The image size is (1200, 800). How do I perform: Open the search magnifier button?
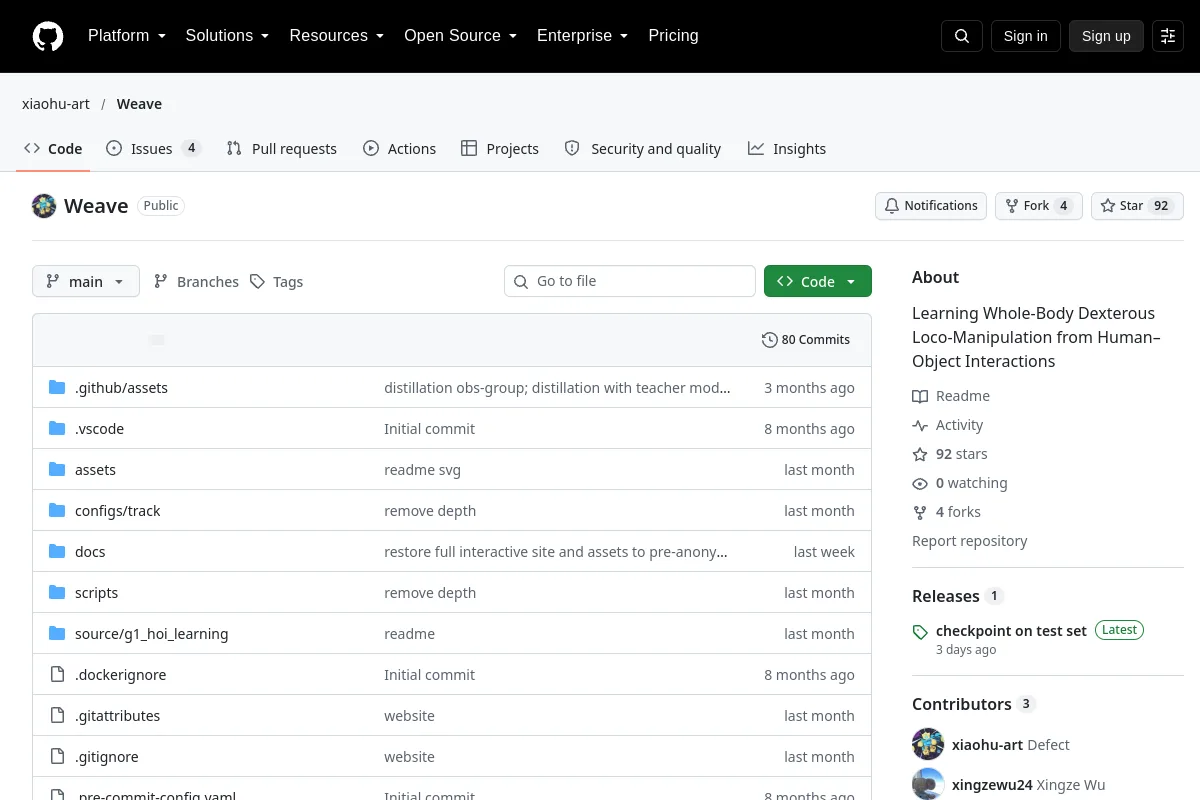point(962,36)
